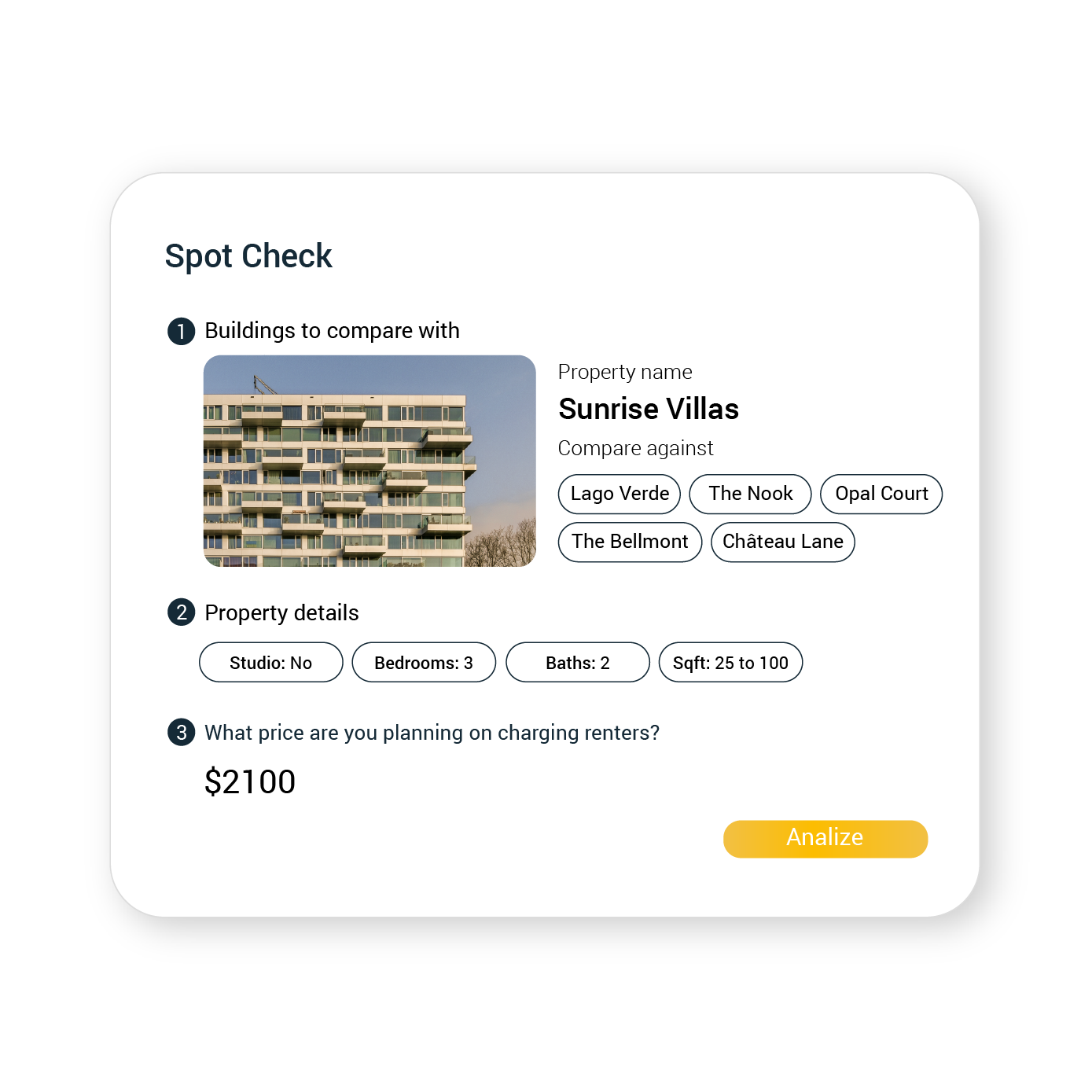Enable The Bellmont for comparison
This screenshot has height=1092, width=1092.
pos(629,542)
